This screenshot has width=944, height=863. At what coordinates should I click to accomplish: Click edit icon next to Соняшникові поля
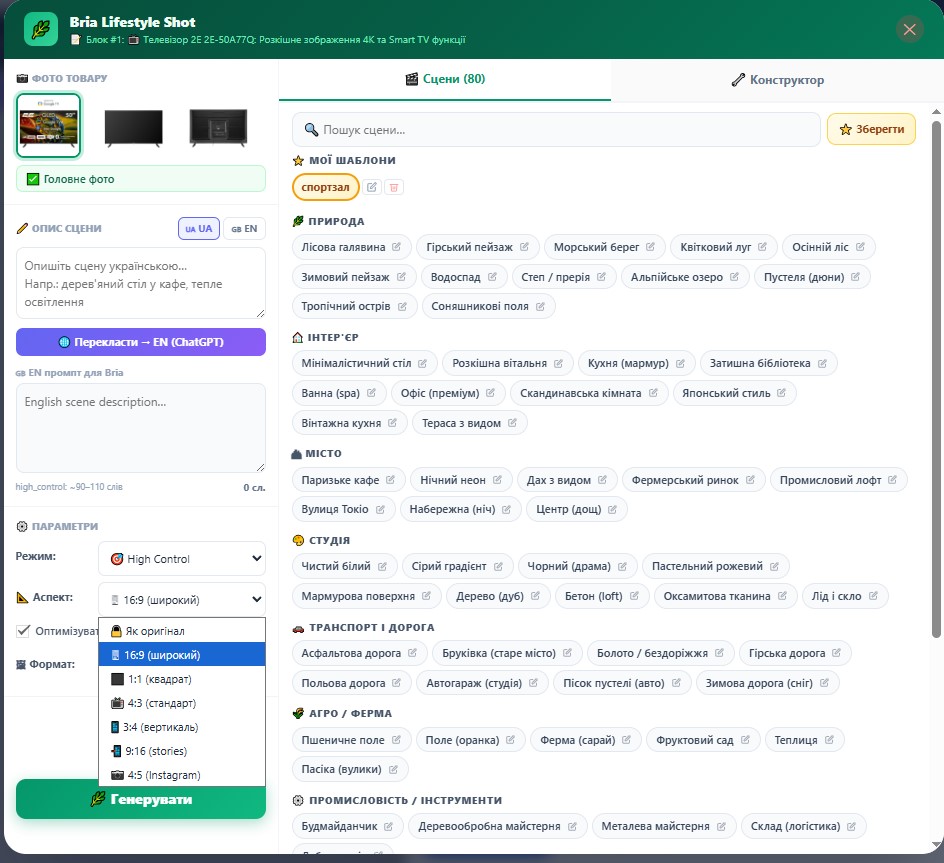pyautogui.click(x=540, y=307)
